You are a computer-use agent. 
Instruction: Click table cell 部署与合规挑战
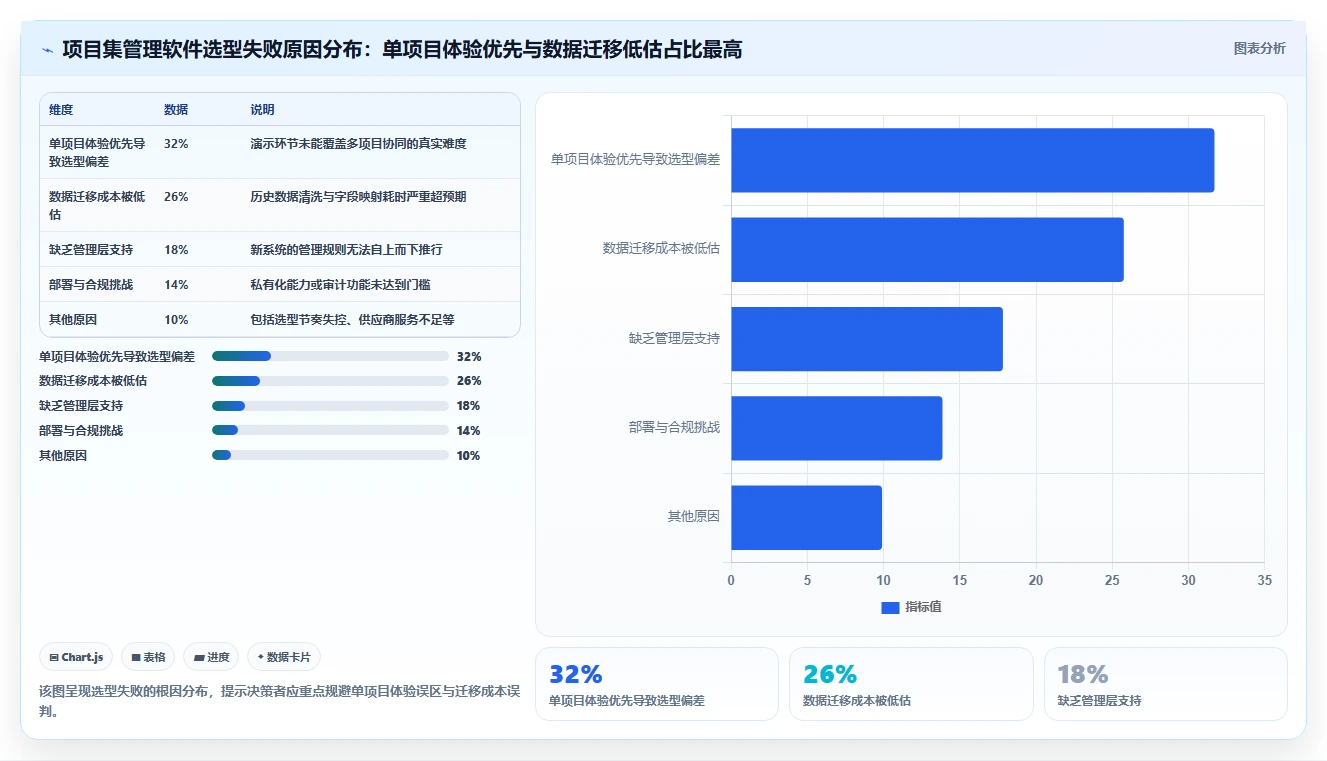pyautogui.click(x=91, y=284)
